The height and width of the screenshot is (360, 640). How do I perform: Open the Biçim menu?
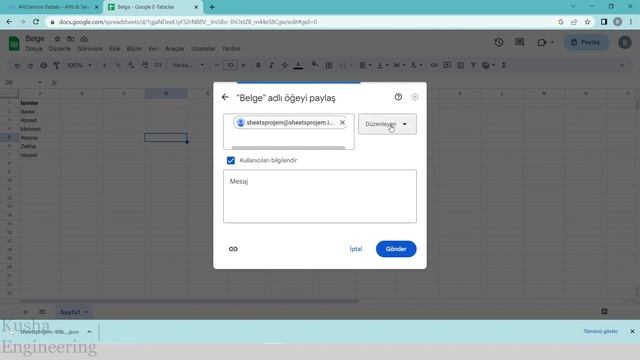tap(134, 49)
